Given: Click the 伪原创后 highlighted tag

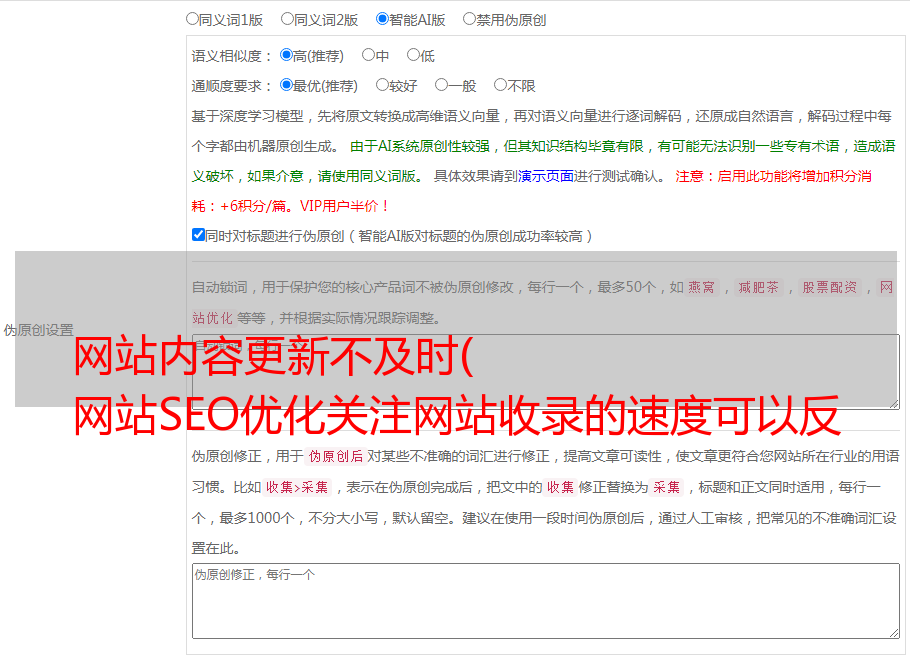Looking at the screenshot, I should (336, 456).
